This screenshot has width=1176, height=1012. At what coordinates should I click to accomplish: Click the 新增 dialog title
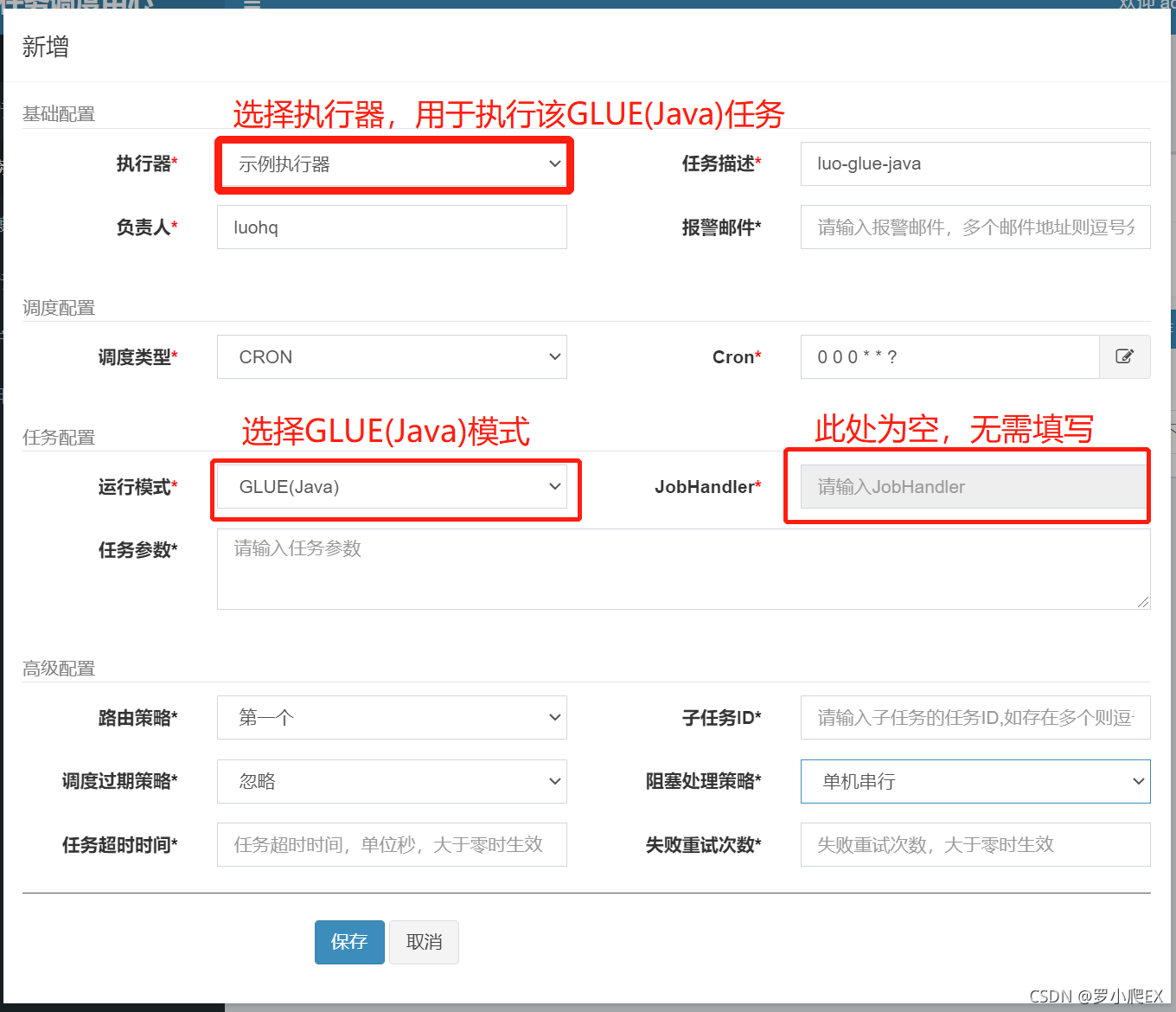tap(46, 47)
